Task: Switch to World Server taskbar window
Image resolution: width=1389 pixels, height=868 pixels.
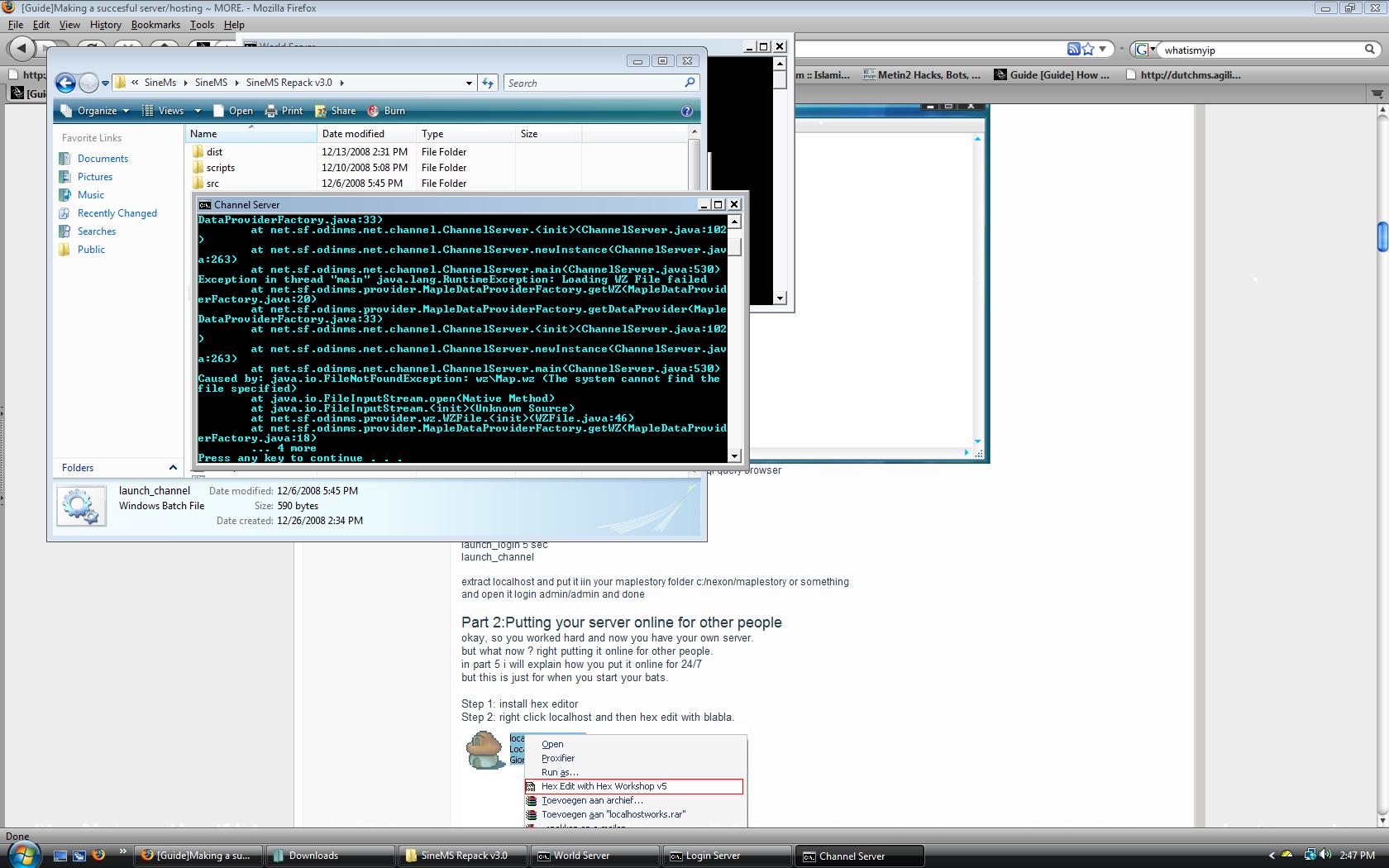Action: click(x=594, y=856)
